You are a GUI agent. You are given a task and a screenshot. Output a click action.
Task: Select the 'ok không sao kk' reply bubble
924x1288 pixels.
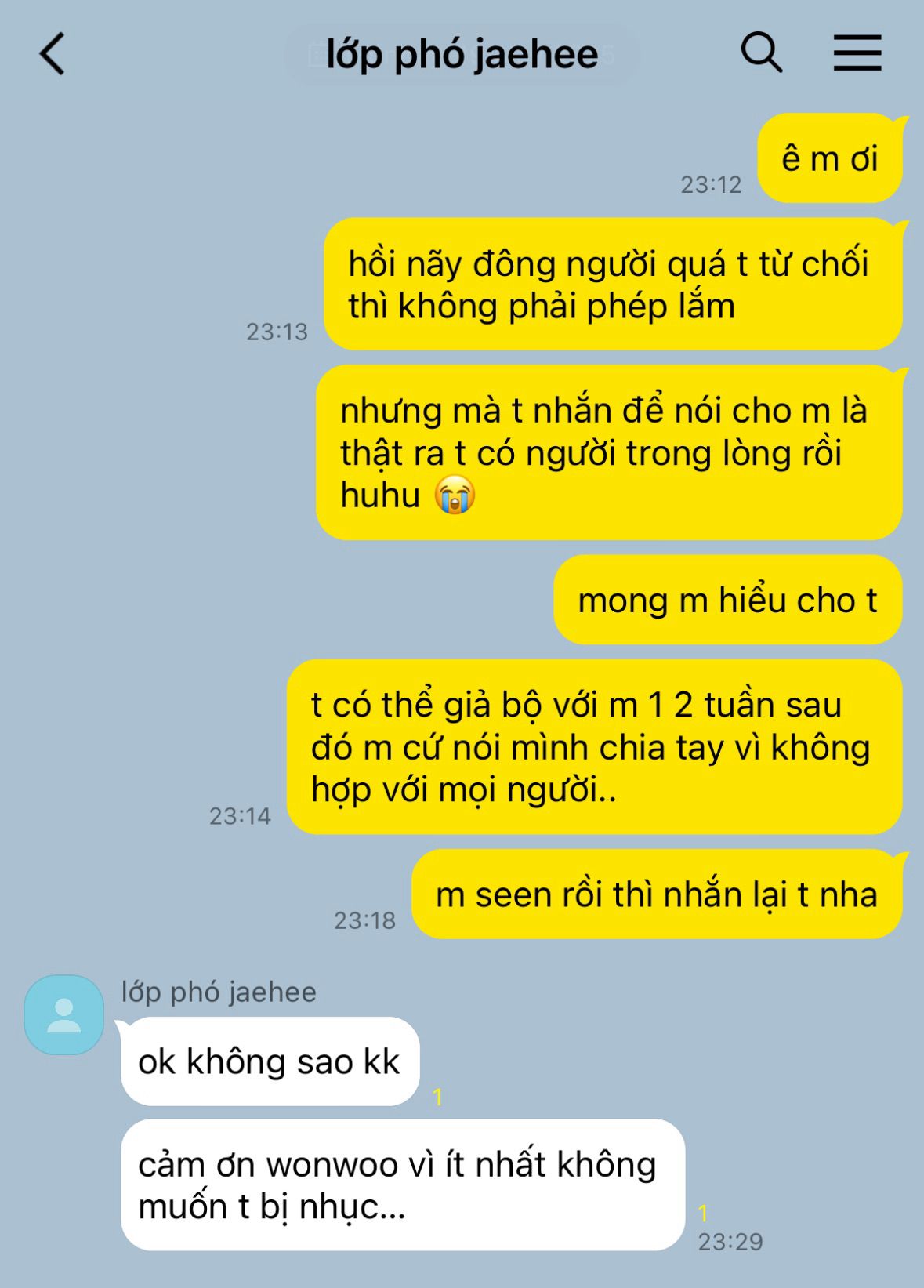point(270,1061)
